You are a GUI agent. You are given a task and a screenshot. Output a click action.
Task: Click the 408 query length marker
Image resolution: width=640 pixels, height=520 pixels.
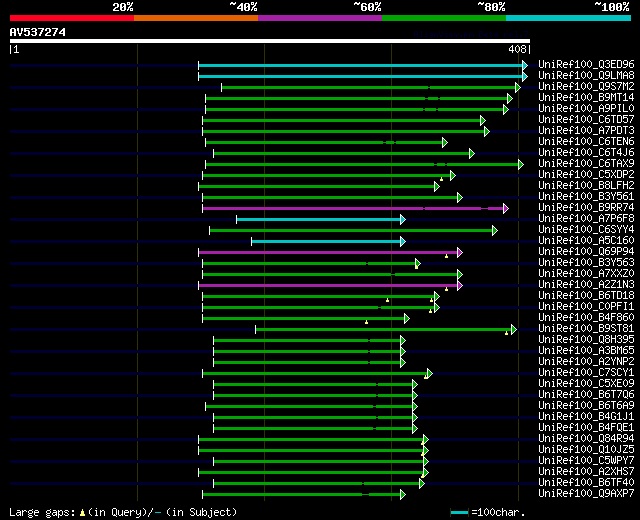tap(518, 49)
